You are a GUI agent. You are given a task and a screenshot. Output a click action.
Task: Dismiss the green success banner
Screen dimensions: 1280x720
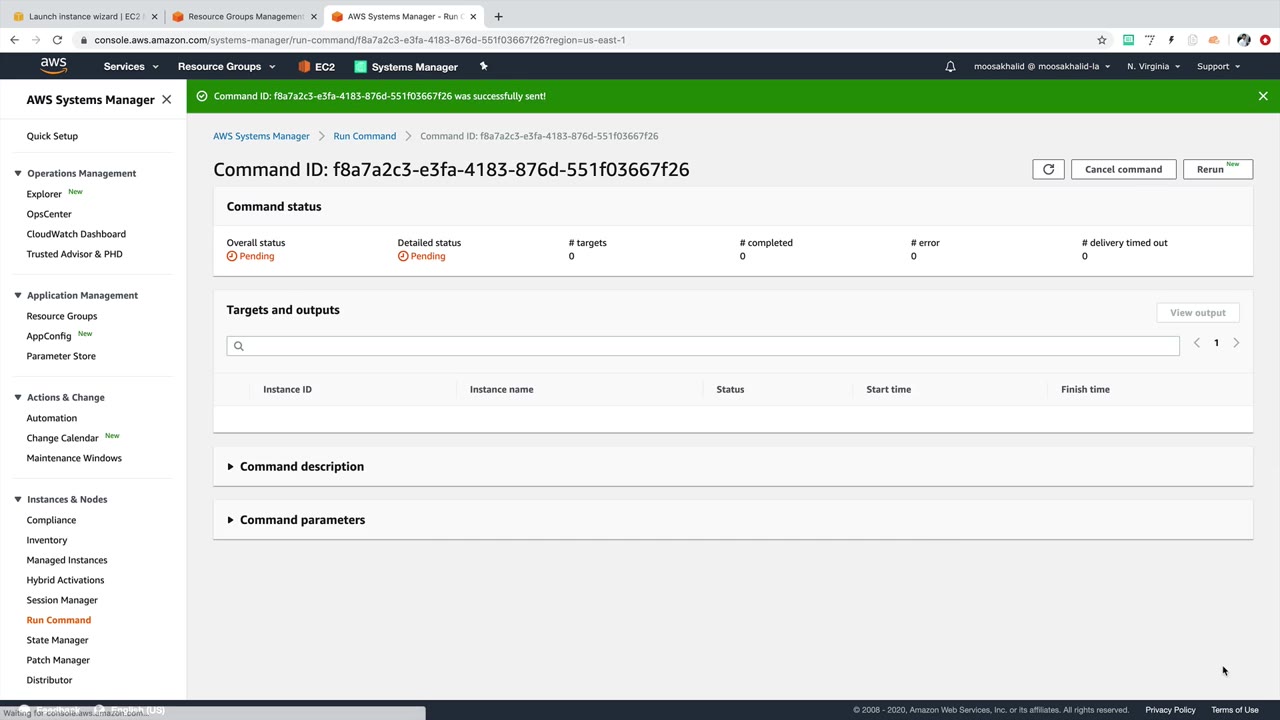tap(1263, 96)
